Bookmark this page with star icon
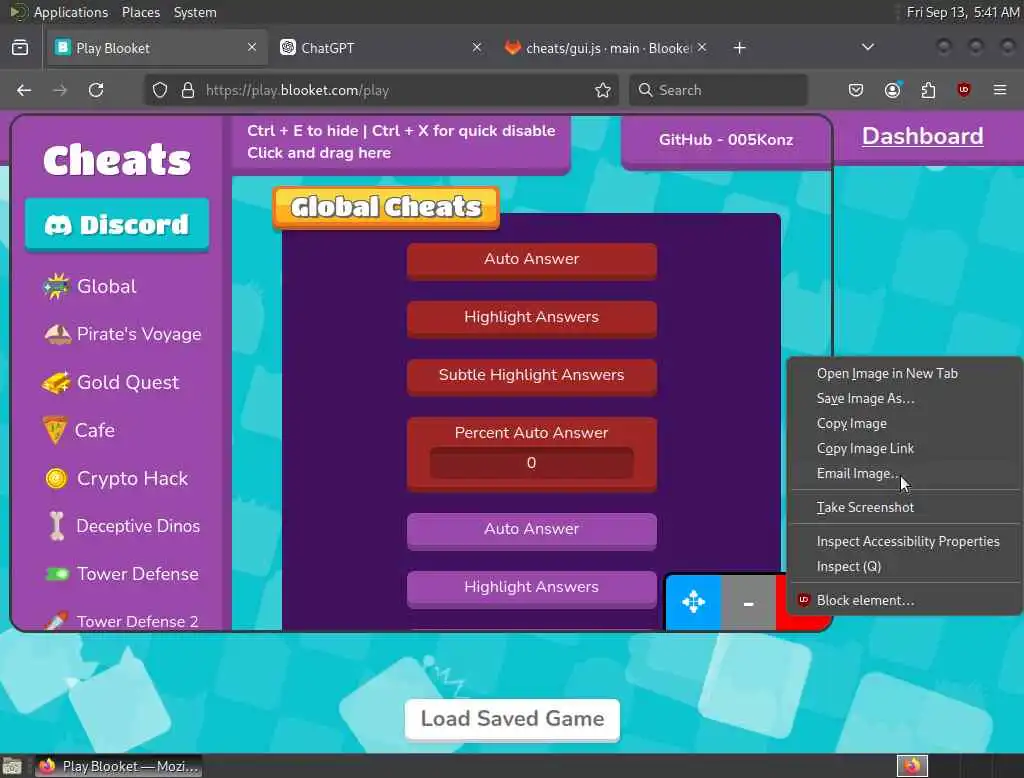 [603, 90]
